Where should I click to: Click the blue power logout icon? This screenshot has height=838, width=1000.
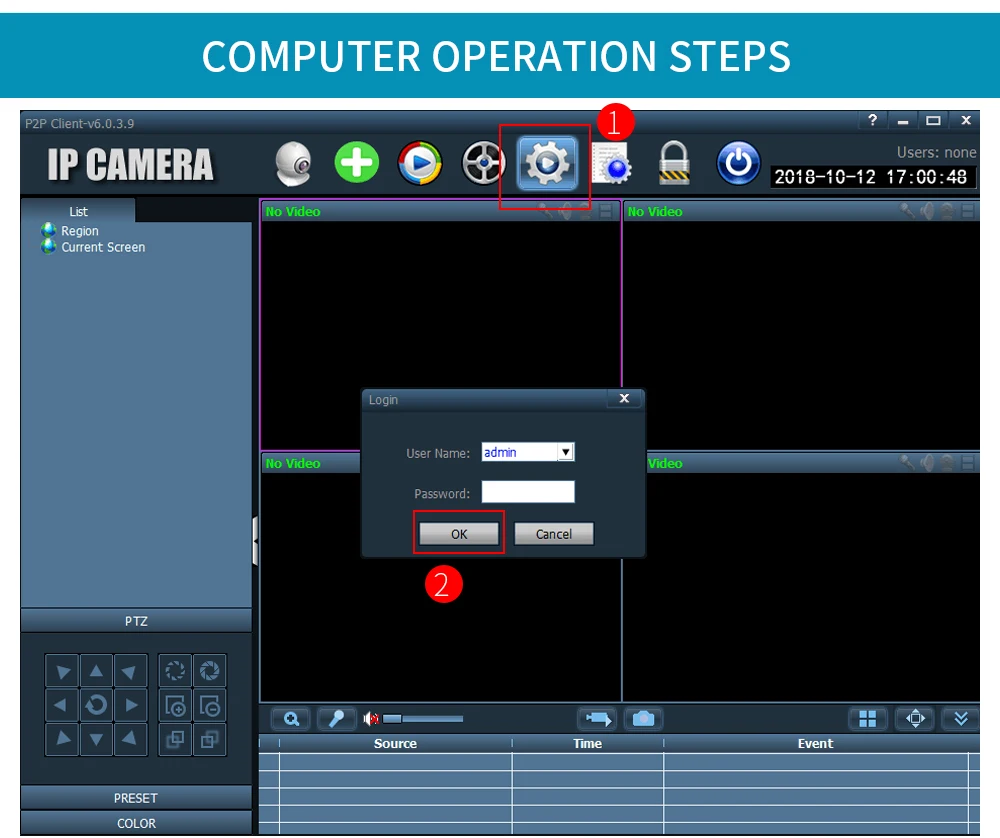click(x=738, y=163)
